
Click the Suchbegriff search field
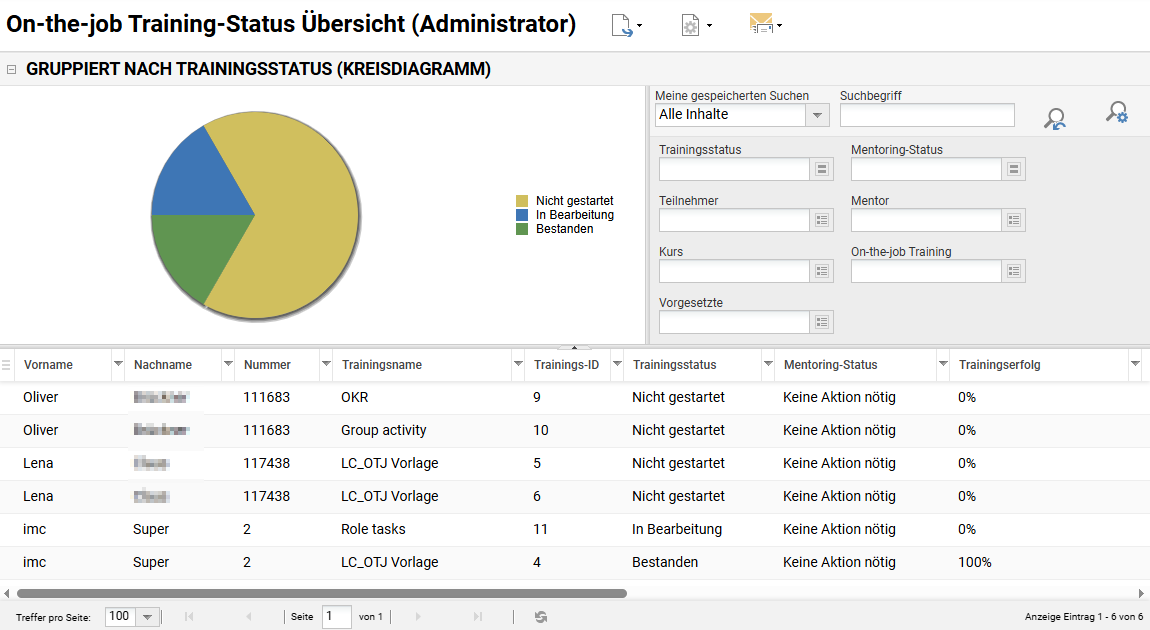click(926, 114)
